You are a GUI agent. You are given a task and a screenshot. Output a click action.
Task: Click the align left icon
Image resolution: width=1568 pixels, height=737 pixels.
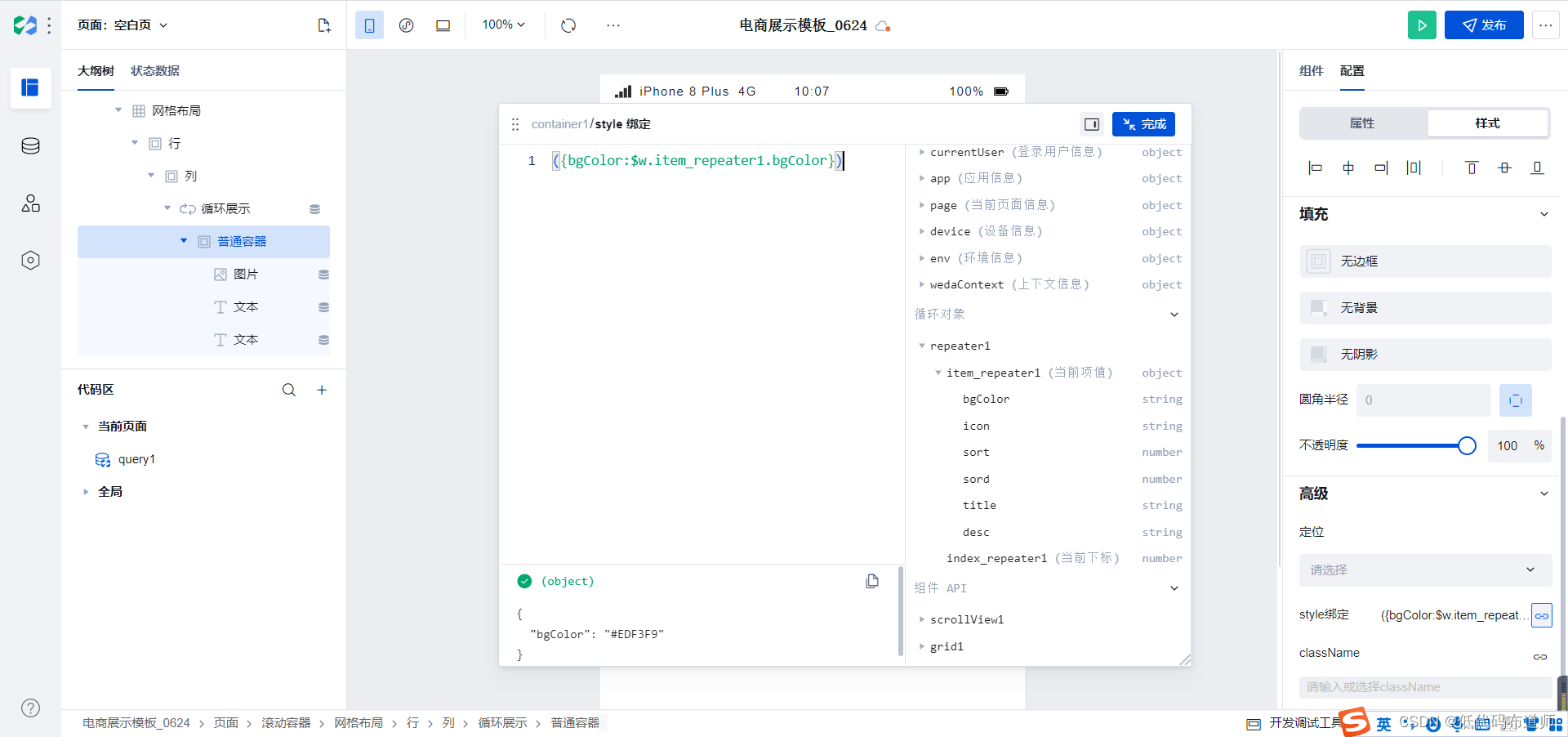[1315, 167]
